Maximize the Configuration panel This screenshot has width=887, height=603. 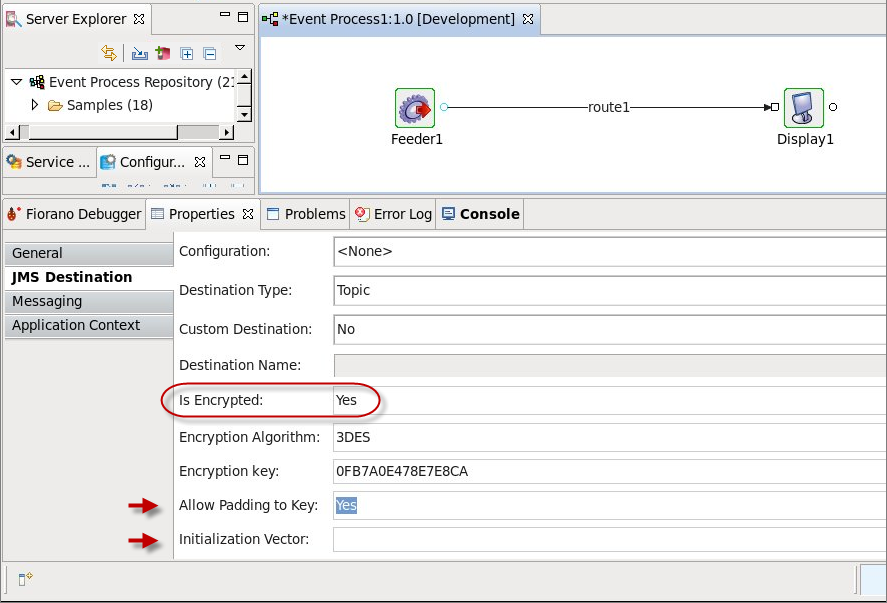[x=243, y=160]
